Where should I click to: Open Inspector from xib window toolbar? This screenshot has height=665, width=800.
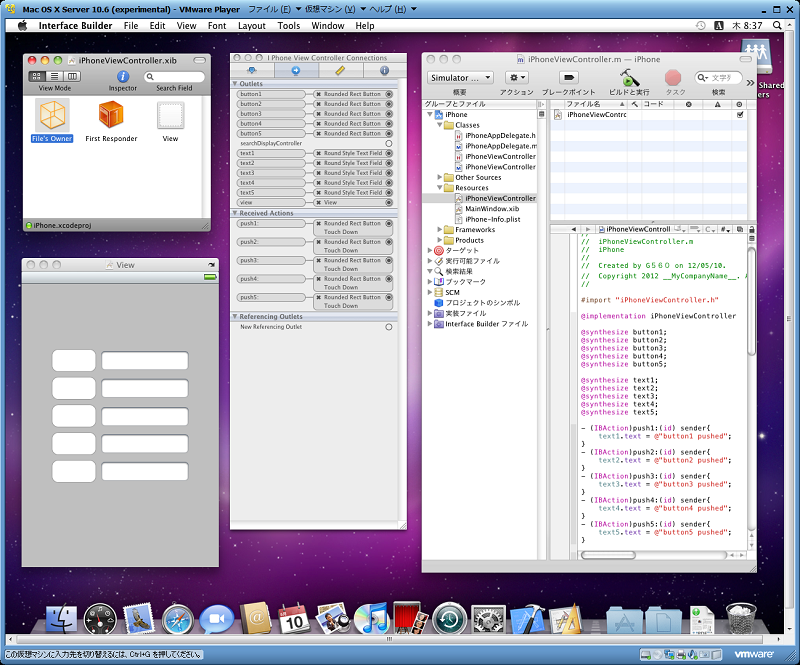click(123, 77)
